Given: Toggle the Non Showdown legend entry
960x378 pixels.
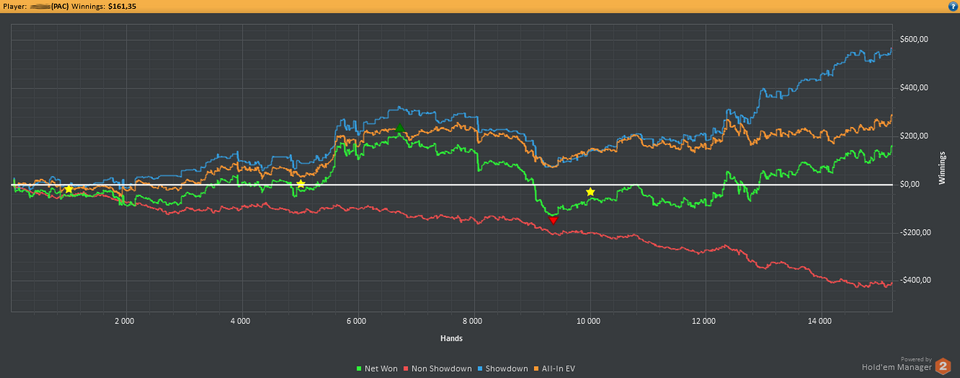Looking at the screenshot, I should [438, 368].
